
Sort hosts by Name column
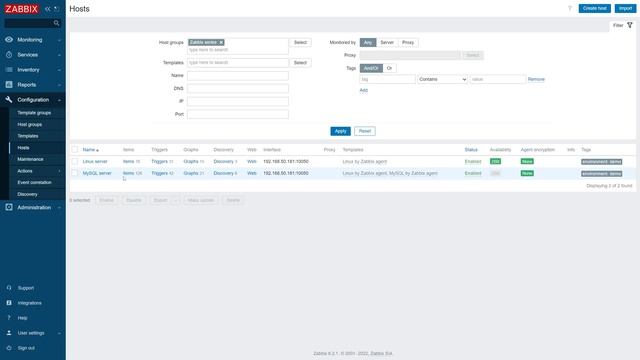point(91,150)
